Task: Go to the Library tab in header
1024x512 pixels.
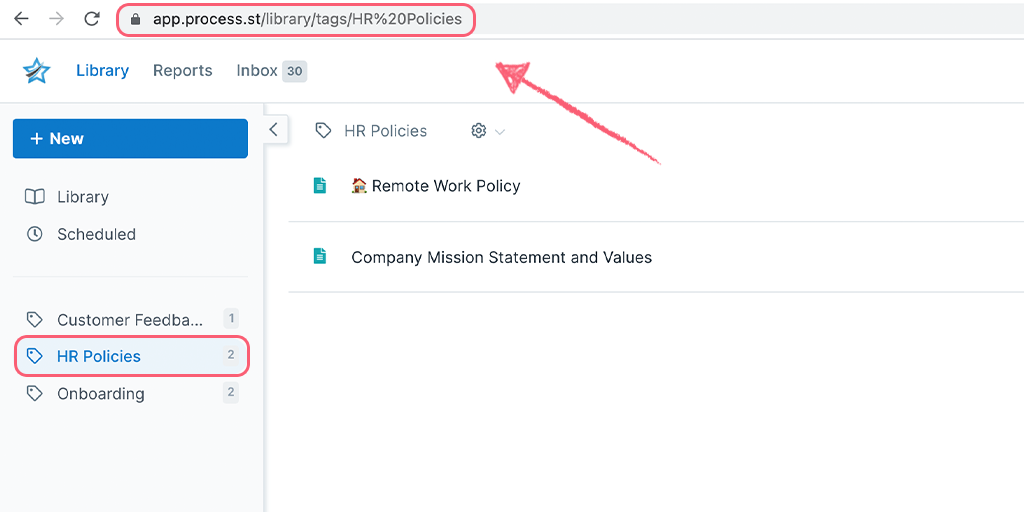Action: click(103, 71)
